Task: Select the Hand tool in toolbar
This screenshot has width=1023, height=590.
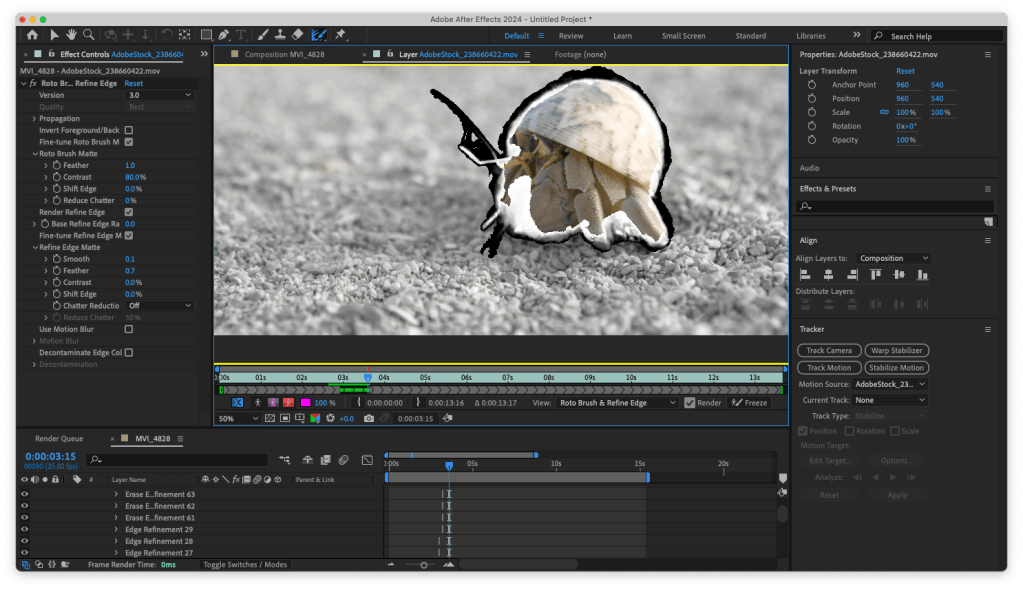Action: (x=72, y=35)
